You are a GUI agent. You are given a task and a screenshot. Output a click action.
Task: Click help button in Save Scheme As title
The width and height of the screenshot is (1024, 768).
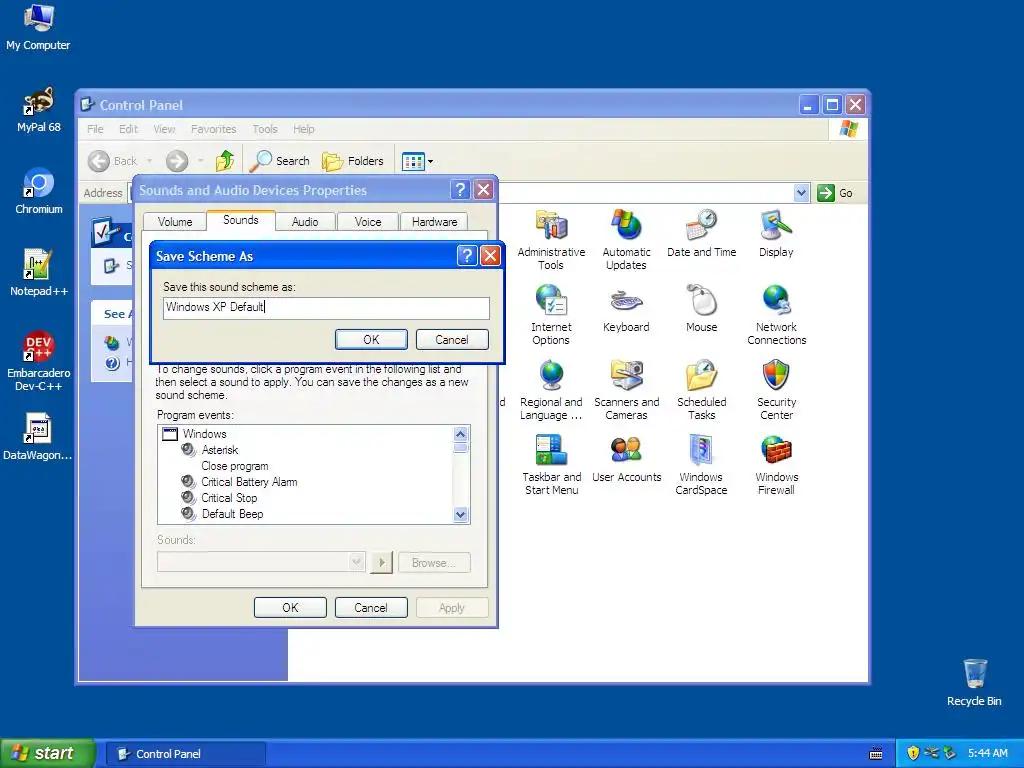tap(467, 255)
